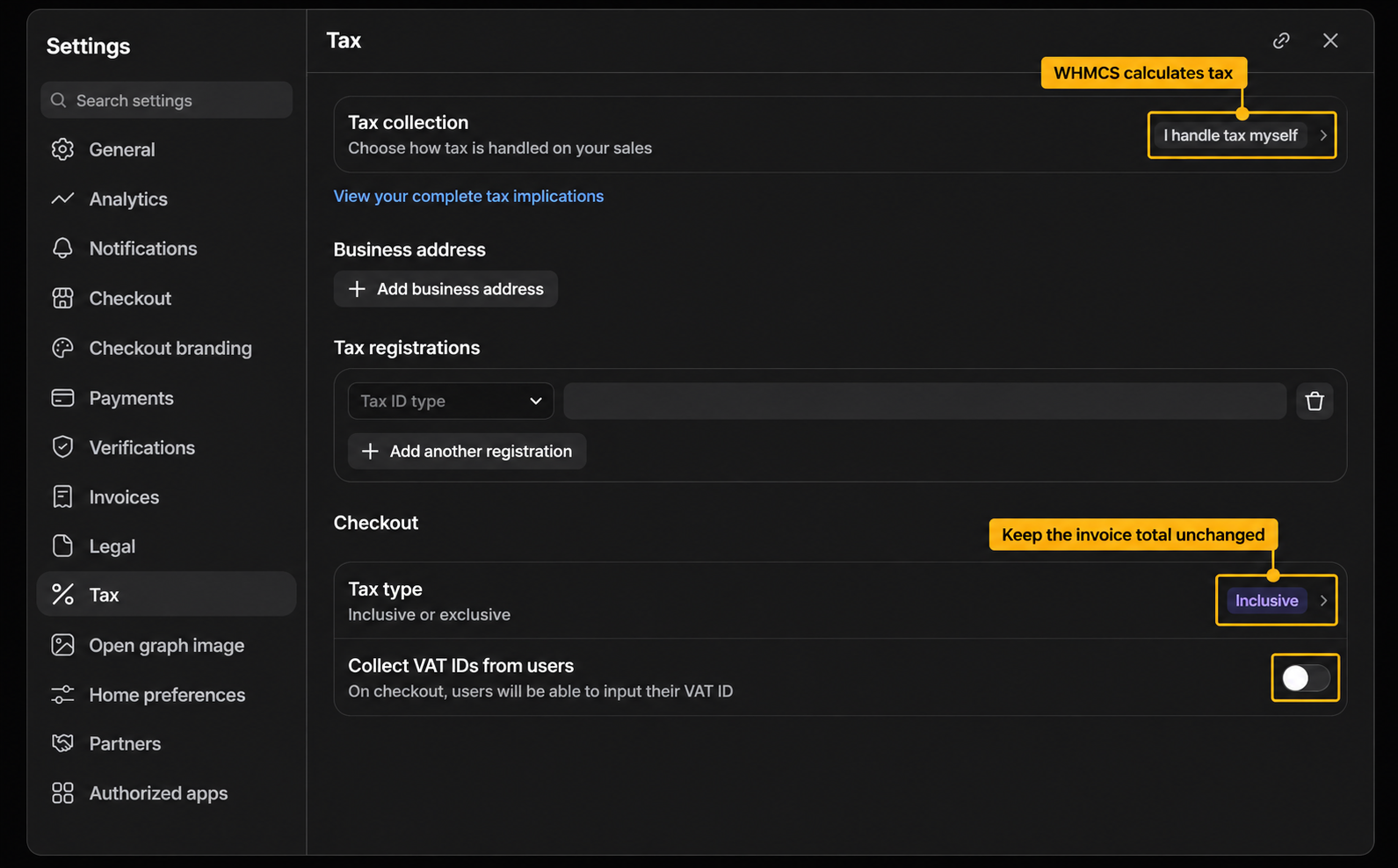
Task: Click the Checkout storefront icon
Action: [x=62, y=299]
